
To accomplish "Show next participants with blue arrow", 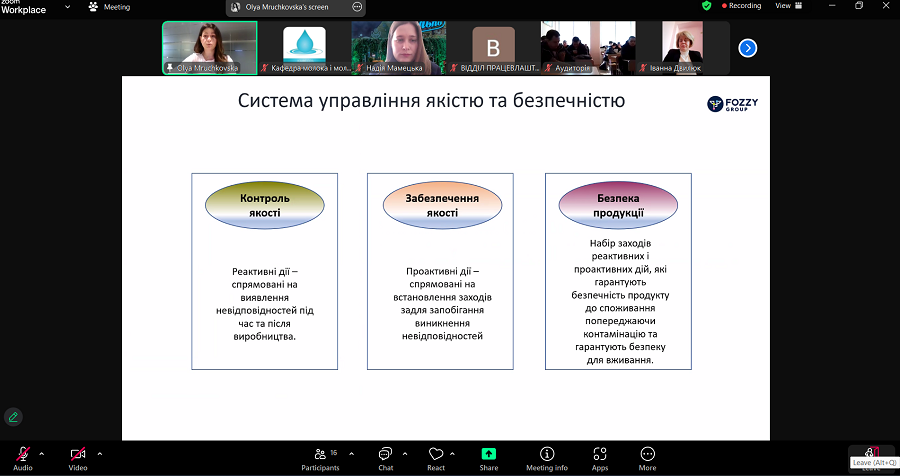I will [x=747, y=48].
